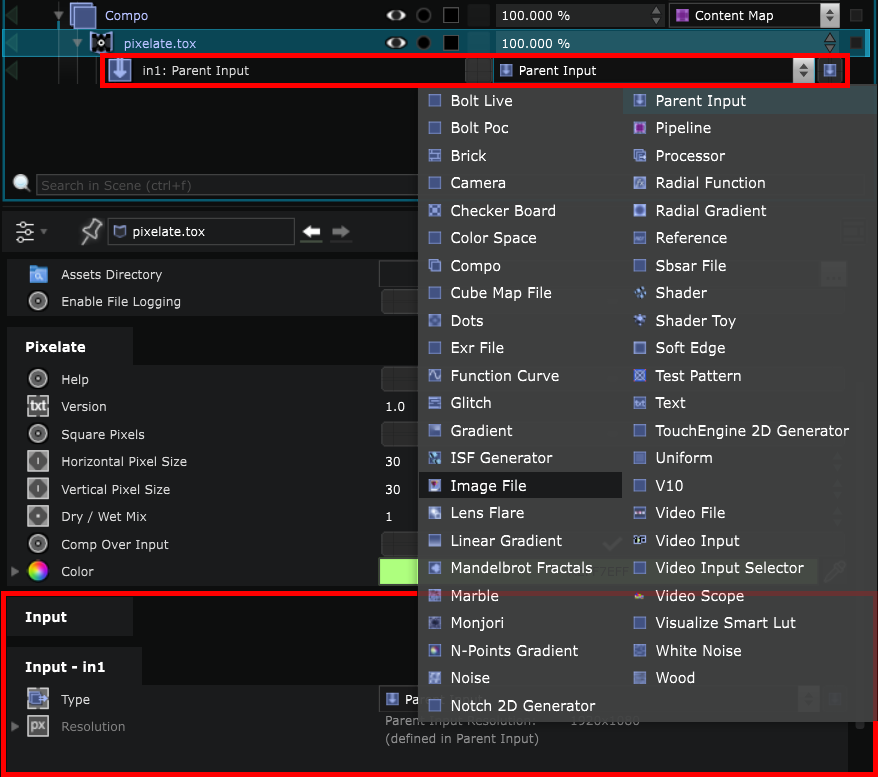Click the Pipeline purple icon
This screenshot has height=777, width=878.
[x=639, y=128]
